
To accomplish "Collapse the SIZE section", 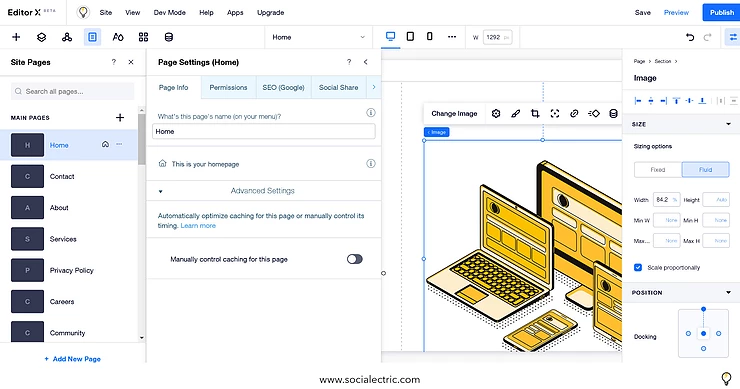I will (x=729, y=124).
